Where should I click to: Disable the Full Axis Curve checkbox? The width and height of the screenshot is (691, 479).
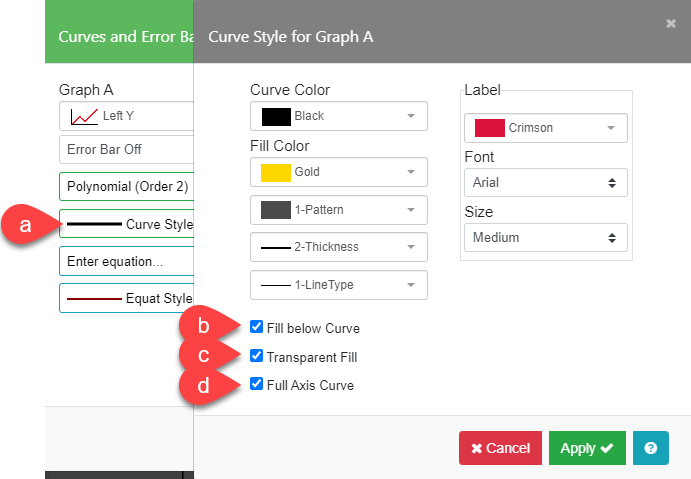[257, 385]
